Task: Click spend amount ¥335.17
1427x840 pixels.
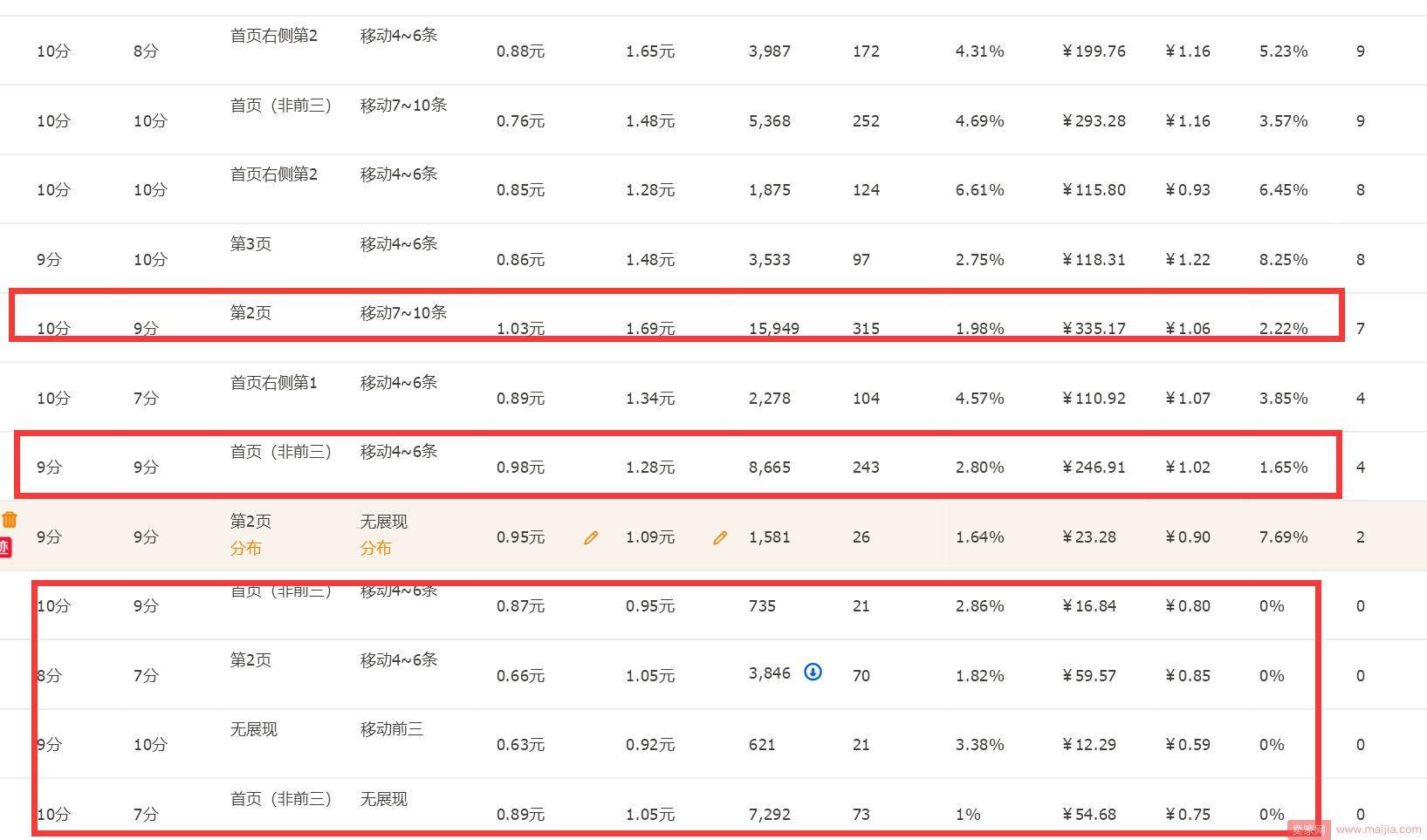Action: tap(1094, 328)
